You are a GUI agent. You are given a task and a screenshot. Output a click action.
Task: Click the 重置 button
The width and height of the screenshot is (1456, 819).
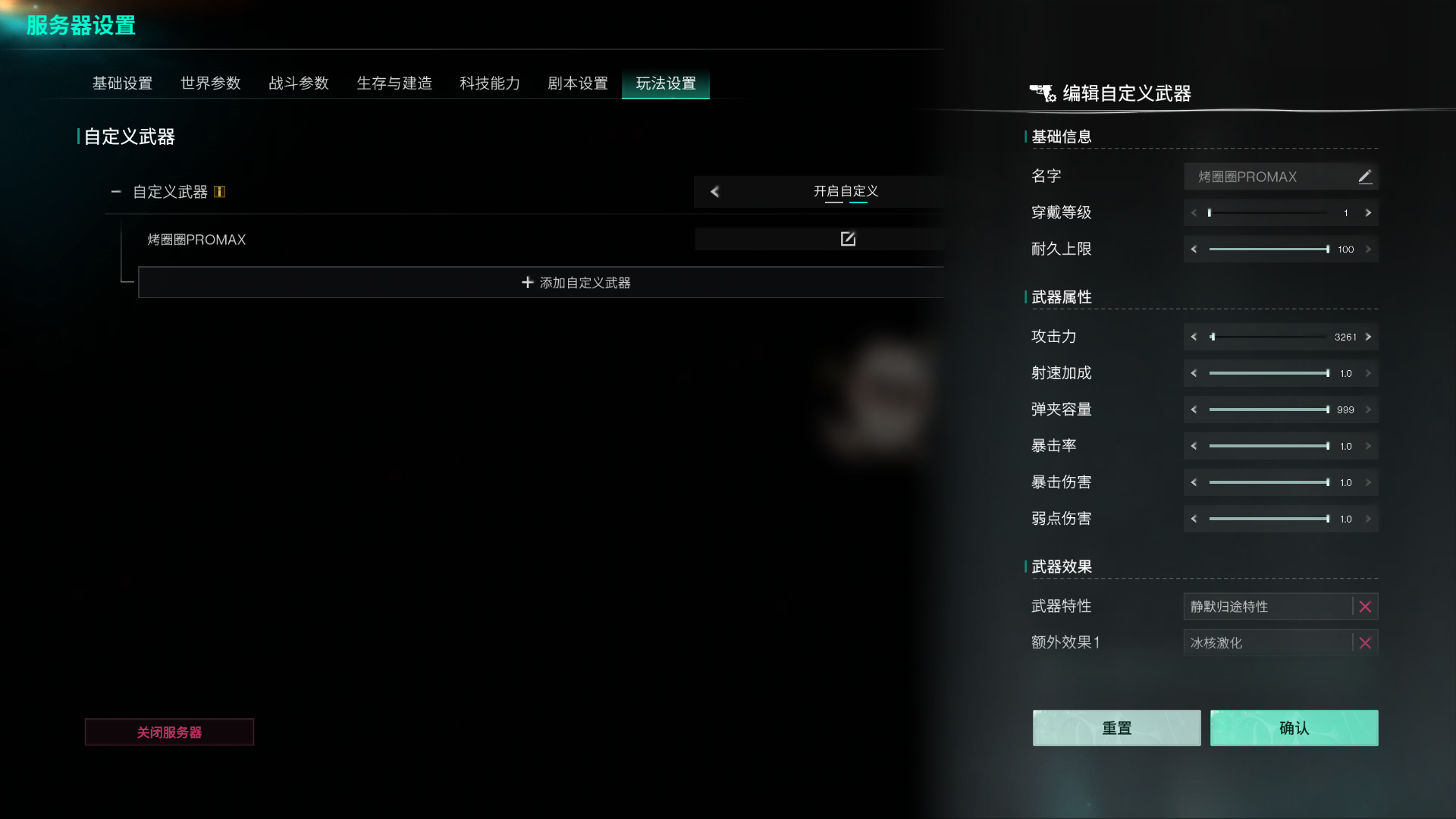[x=1116, y=728]
